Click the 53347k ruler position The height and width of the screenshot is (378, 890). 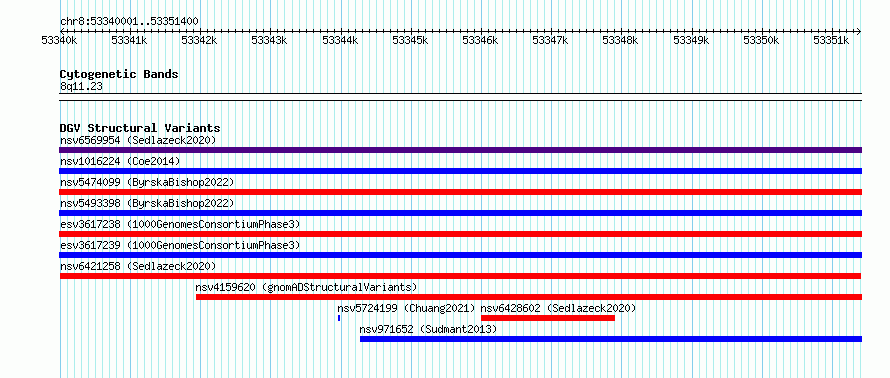[x=551, y=40]
